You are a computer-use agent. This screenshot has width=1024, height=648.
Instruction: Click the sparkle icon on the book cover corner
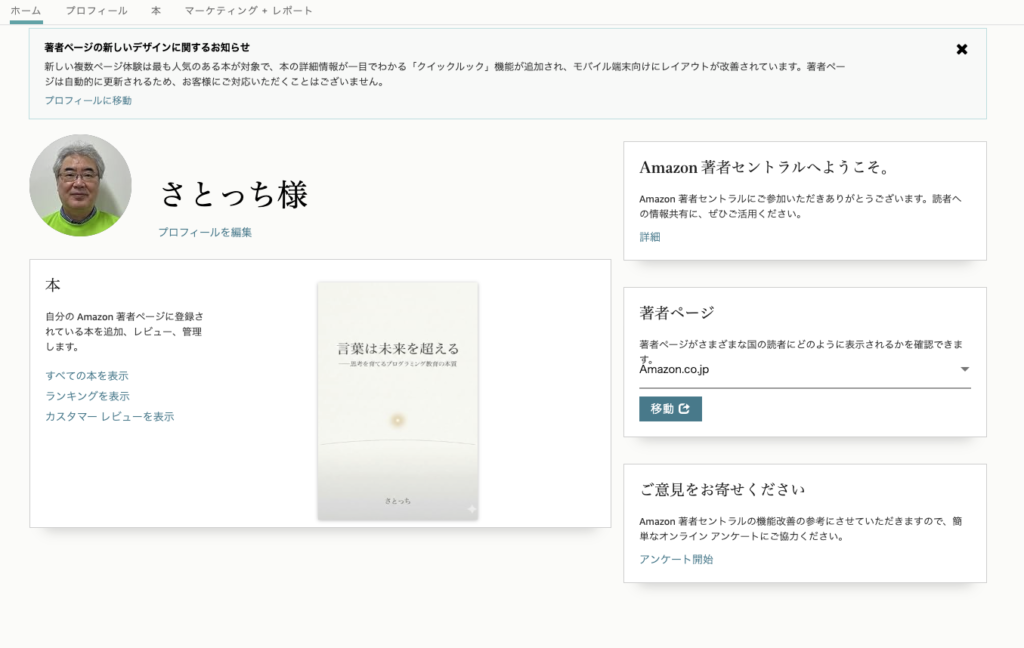[471, 509]
